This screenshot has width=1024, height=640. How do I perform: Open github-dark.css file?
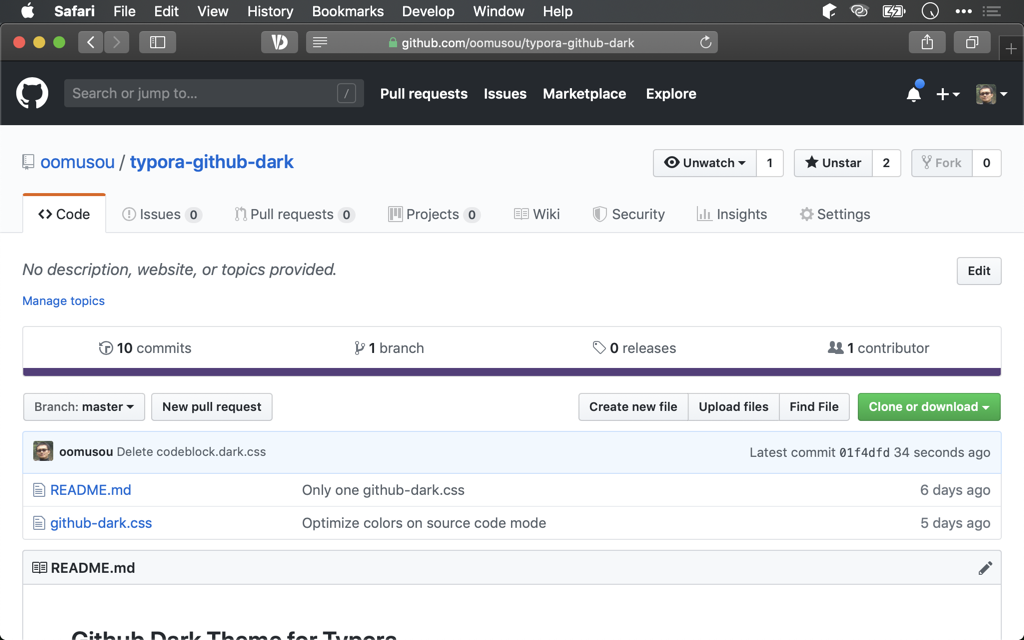tap(101, 523)
